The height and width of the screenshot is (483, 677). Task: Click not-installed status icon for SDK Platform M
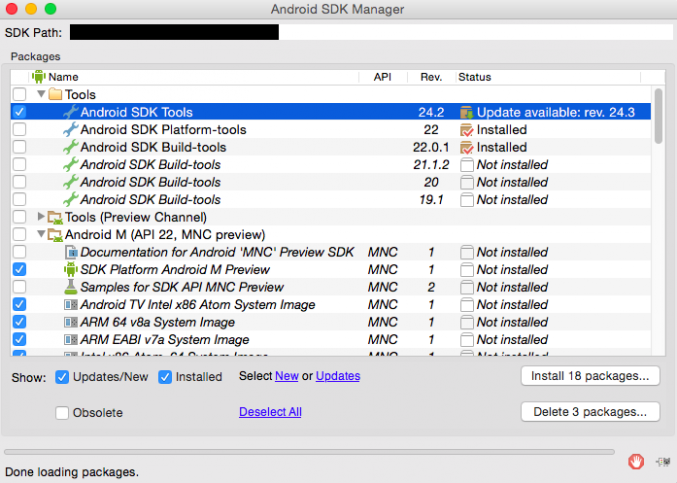click(x=467, y=270)
